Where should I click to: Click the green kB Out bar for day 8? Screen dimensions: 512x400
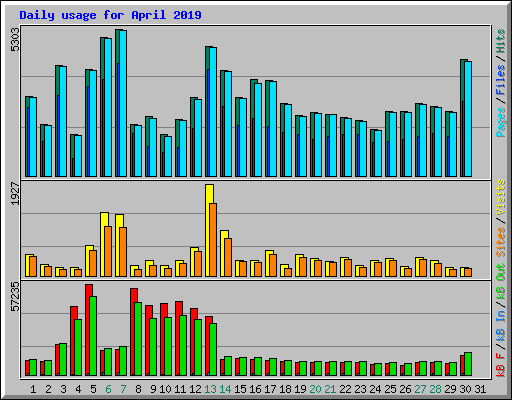click(138, 339)
